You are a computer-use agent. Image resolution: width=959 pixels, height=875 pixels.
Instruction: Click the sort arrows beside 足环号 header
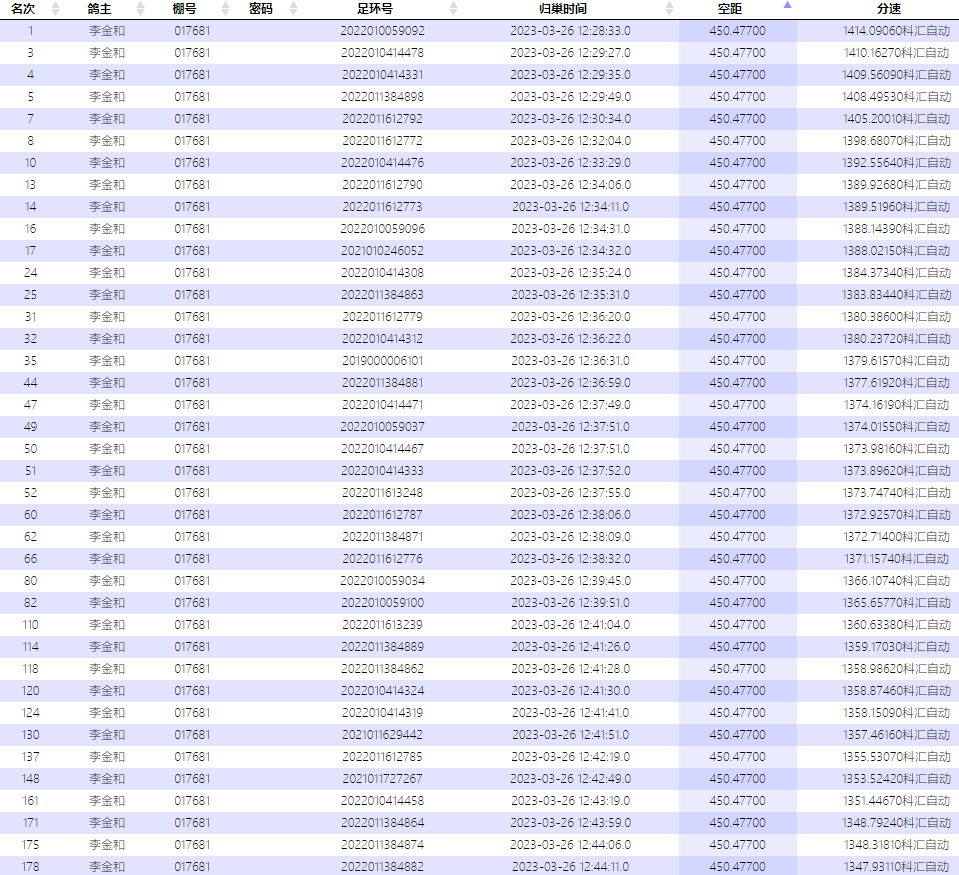(453, 9)
